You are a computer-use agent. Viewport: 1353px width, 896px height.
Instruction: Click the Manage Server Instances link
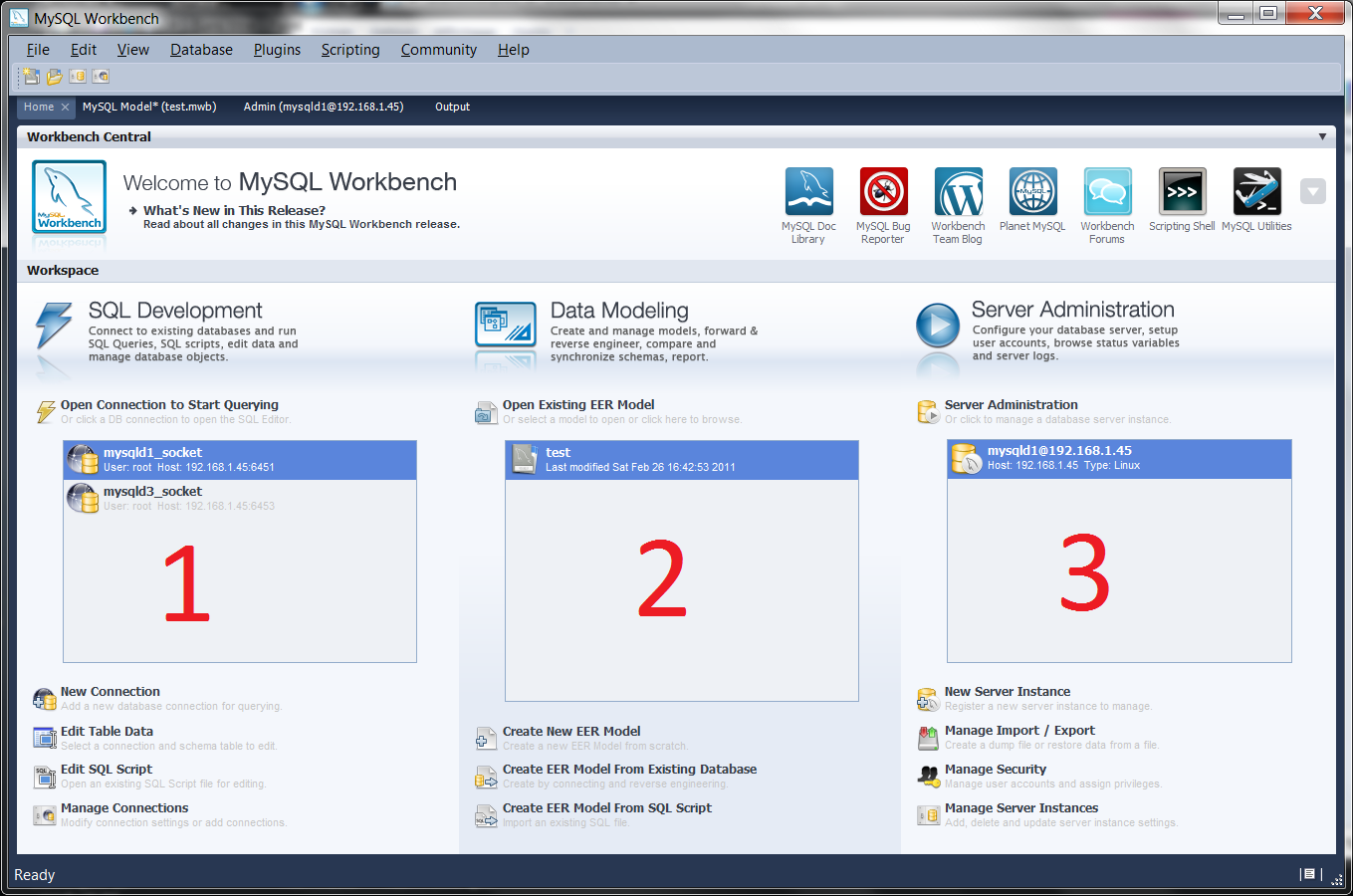1021,808
